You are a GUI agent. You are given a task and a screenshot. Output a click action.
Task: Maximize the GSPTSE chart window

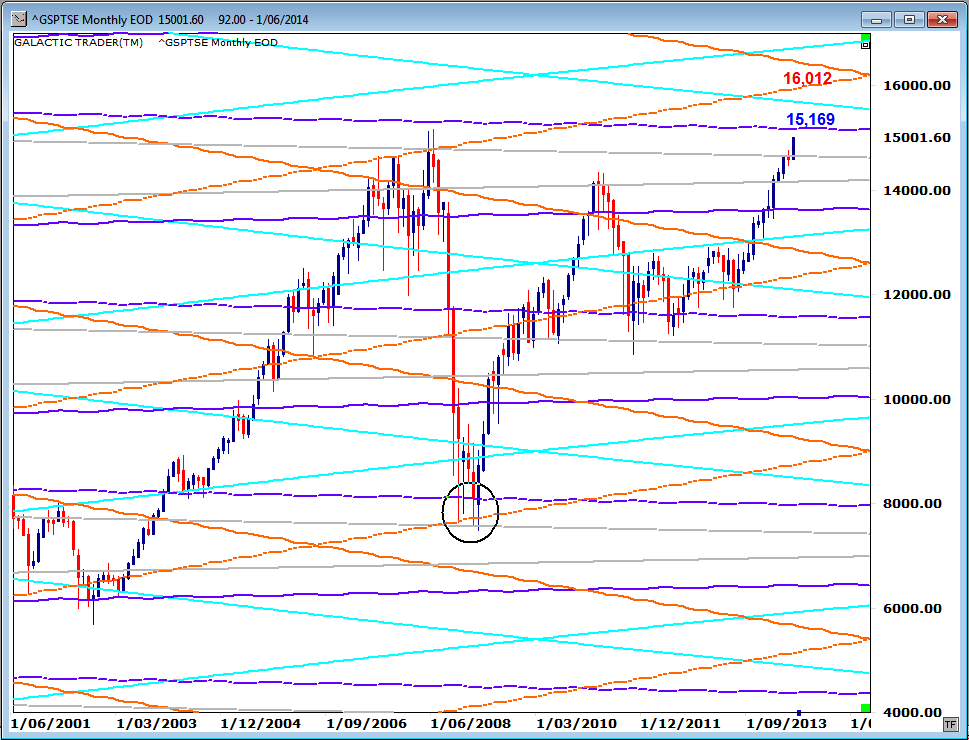909,20
